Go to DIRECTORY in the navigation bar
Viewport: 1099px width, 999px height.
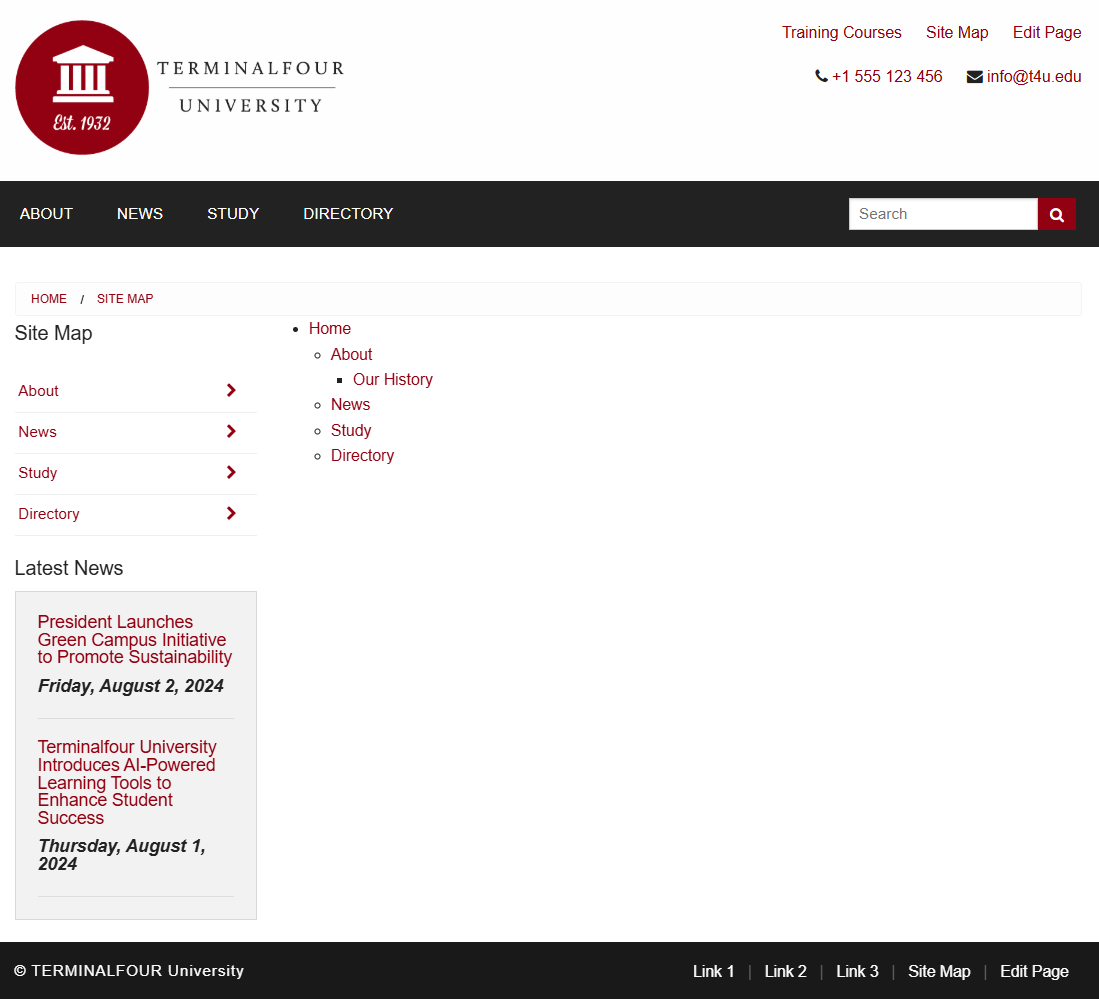[348, 214]
